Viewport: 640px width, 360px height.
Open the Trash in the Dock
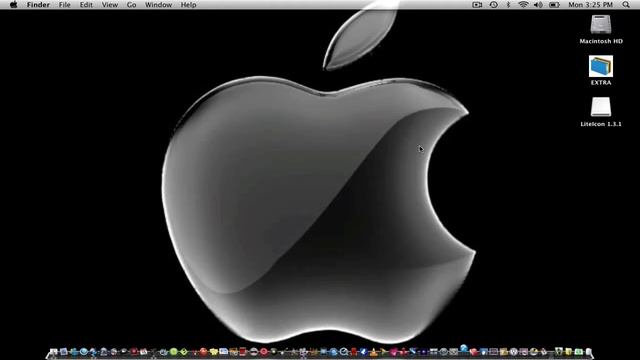pyautogui.click(x=589, y=351)
